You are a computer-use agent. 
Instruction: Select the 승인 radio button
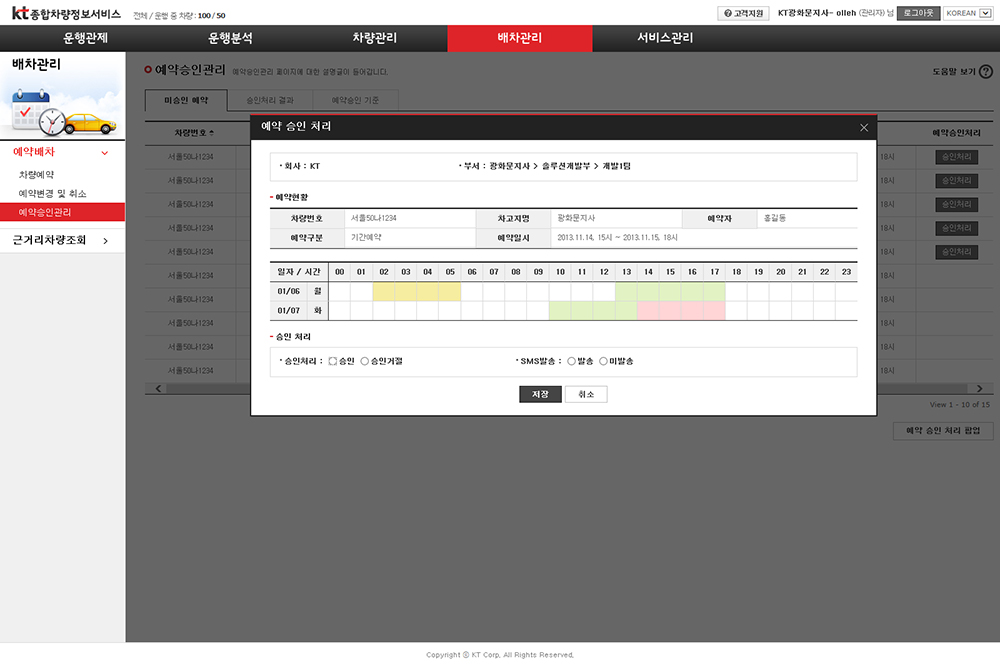[333, 361]
